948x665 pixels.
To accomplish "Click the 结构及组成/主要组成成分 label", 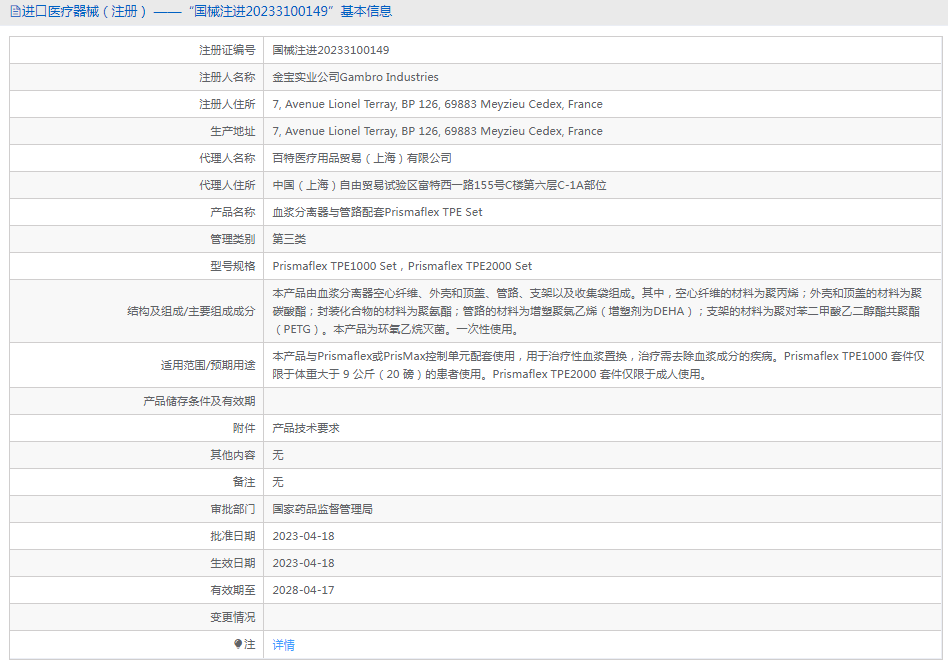I will point(191,311).
